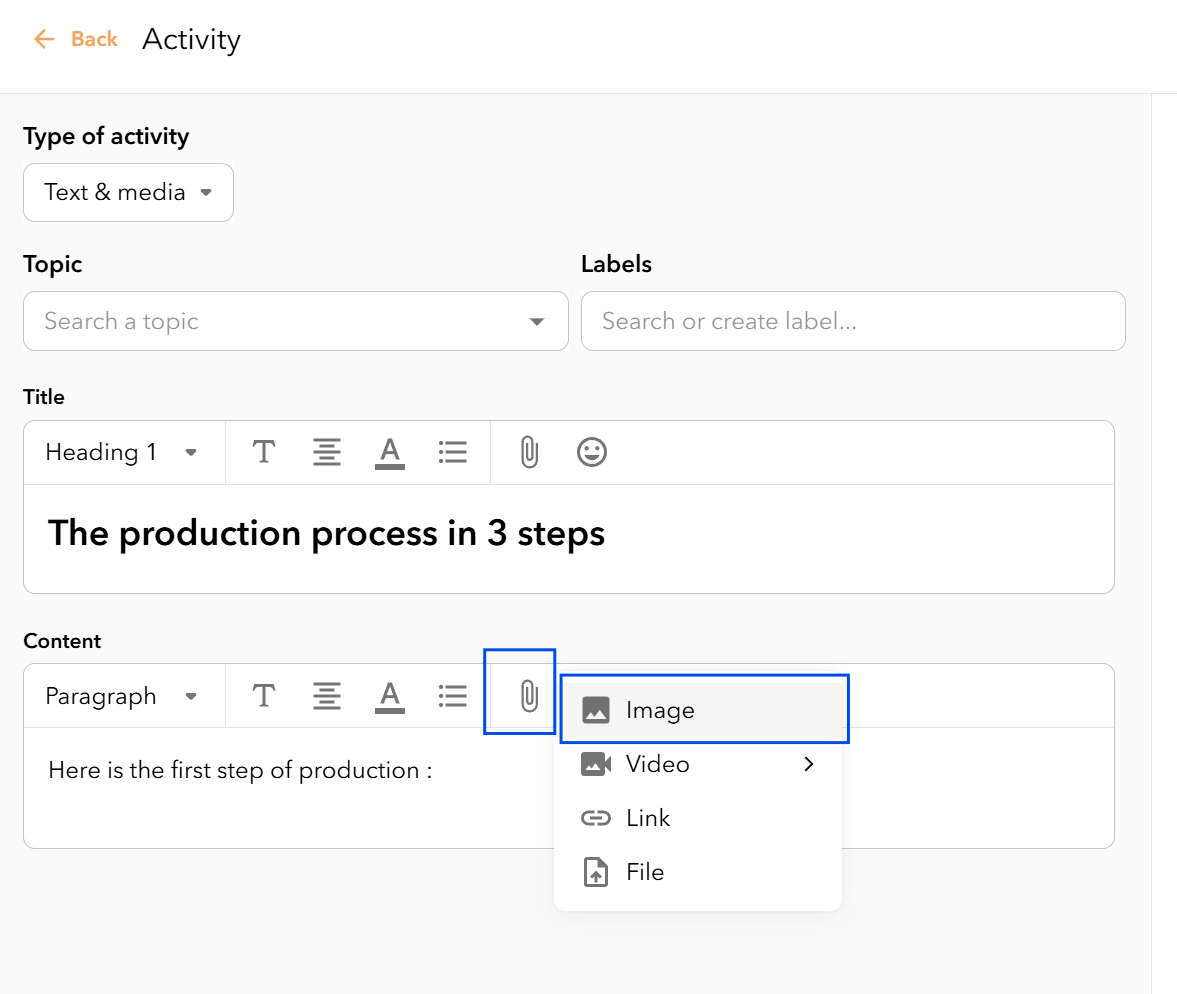1177x994 pixels.
Task: Open the Paragraph style dropdown
Action: pos(124,696)
